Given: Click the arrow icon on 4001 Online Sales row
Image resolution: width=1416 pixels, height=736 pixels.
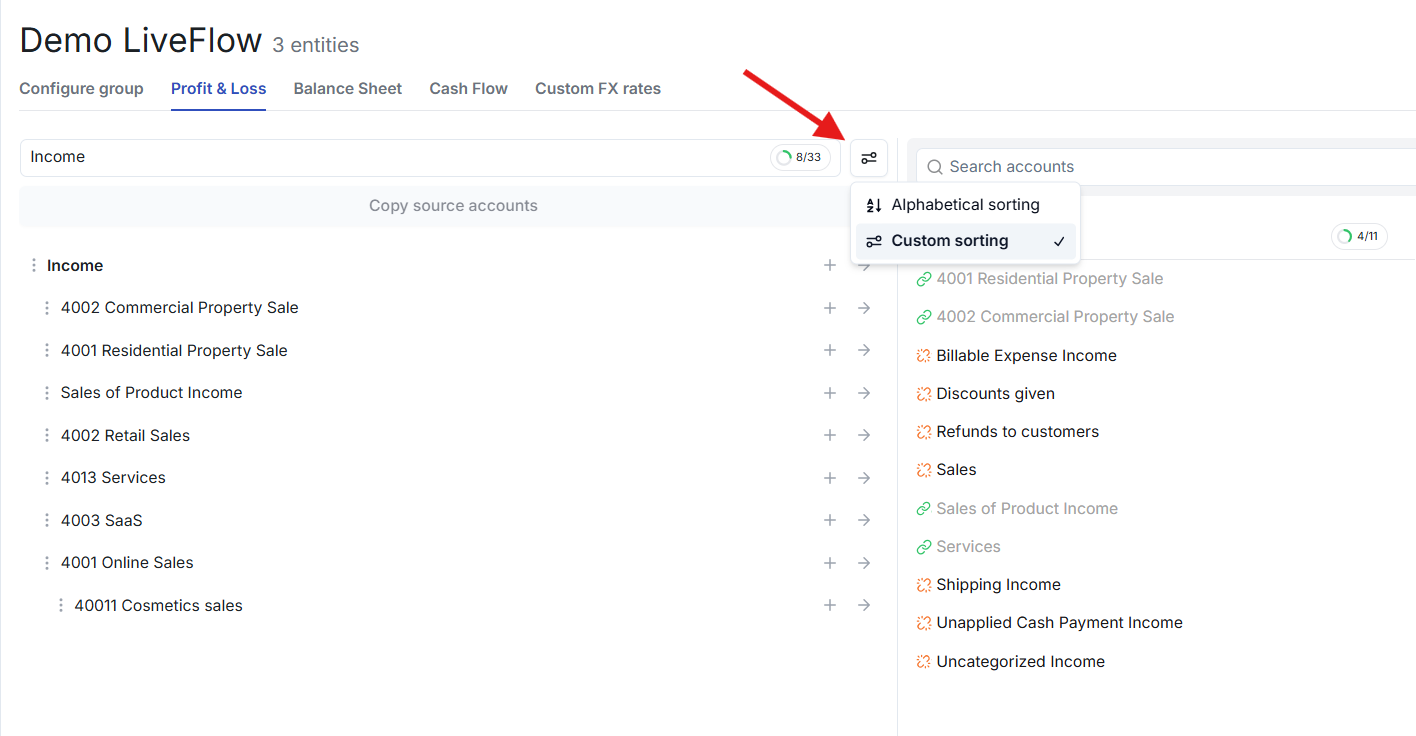Looking at the screenshot, I should tap(864, 563).
